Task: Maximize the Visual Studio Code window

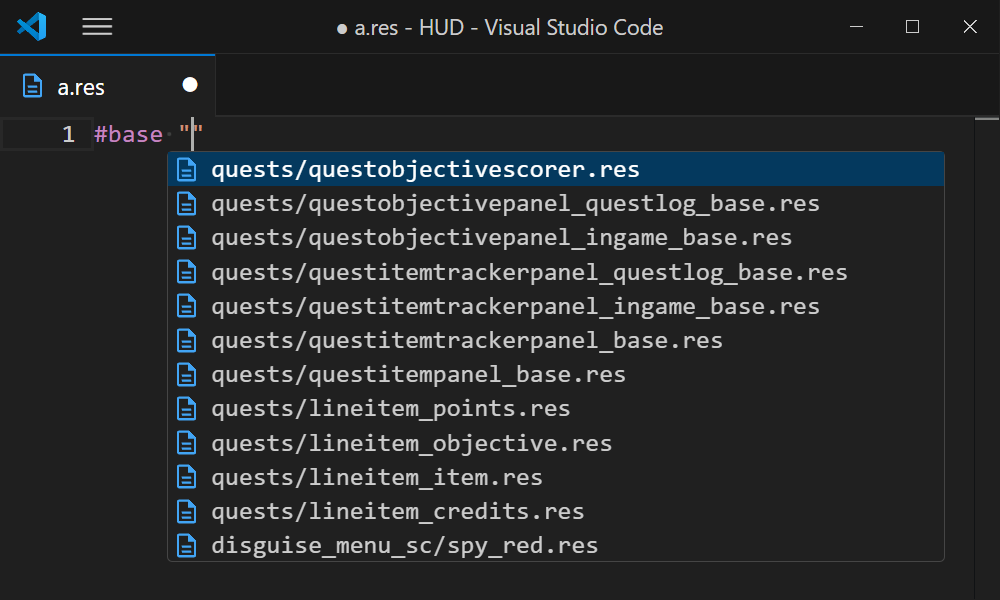Action: 913,27
